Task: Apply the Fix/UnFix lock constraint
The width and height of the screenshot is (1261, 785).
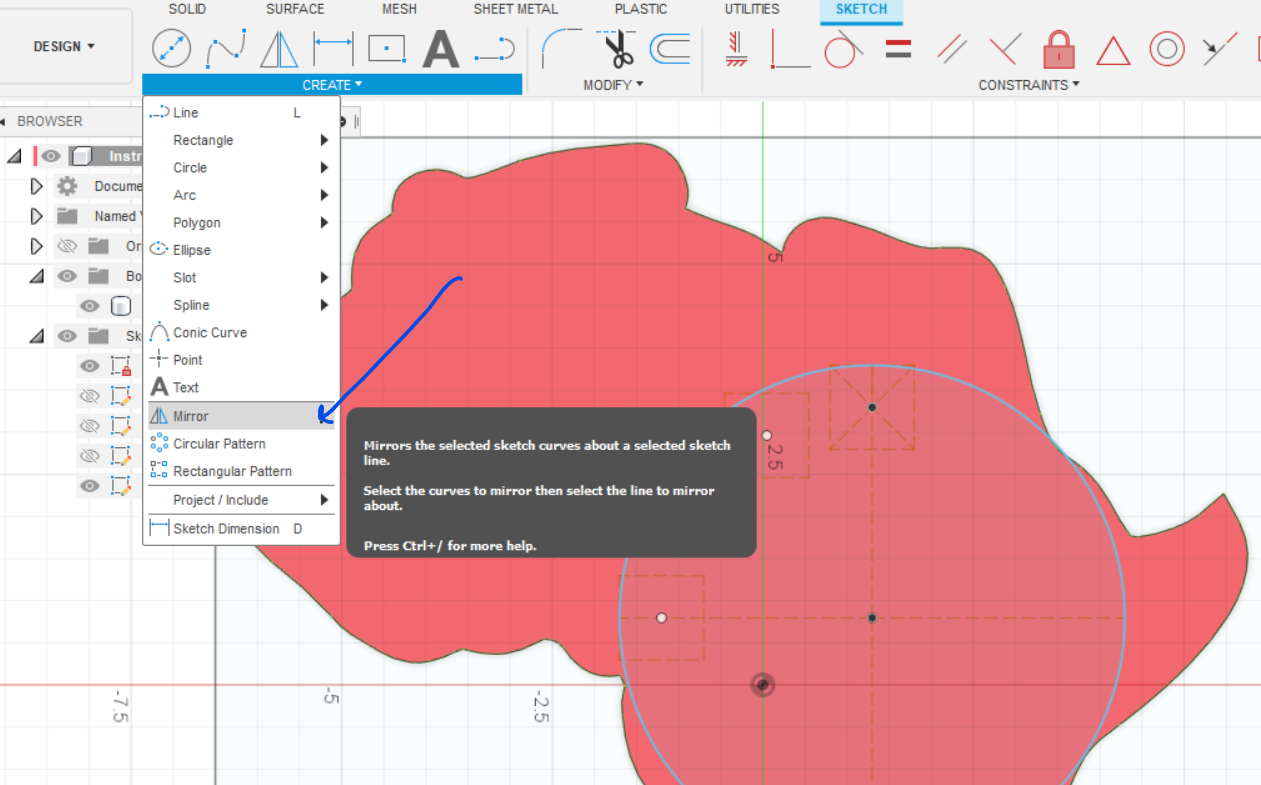Action: point(1058,47)
